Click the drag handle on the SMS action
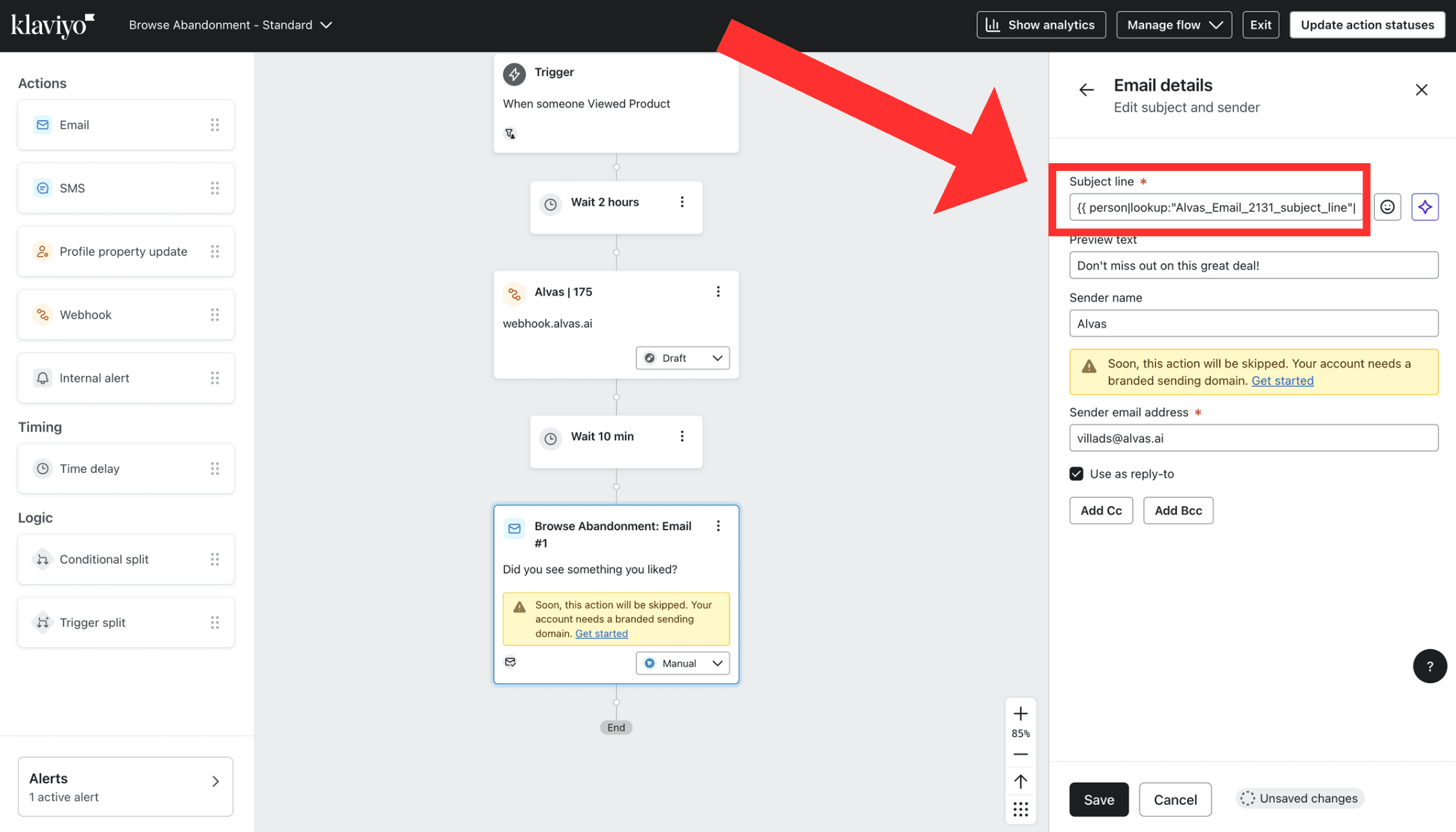1456x832 pixels. pos(215,188)
